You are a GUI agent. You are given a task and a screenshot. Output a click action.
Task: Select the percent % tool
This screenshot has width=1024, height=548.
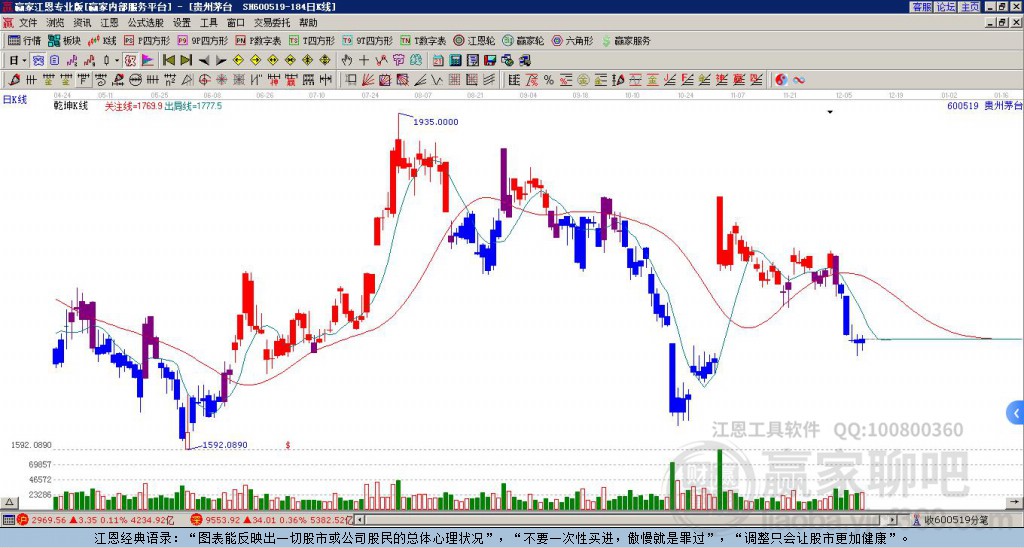tap(549, 80)
